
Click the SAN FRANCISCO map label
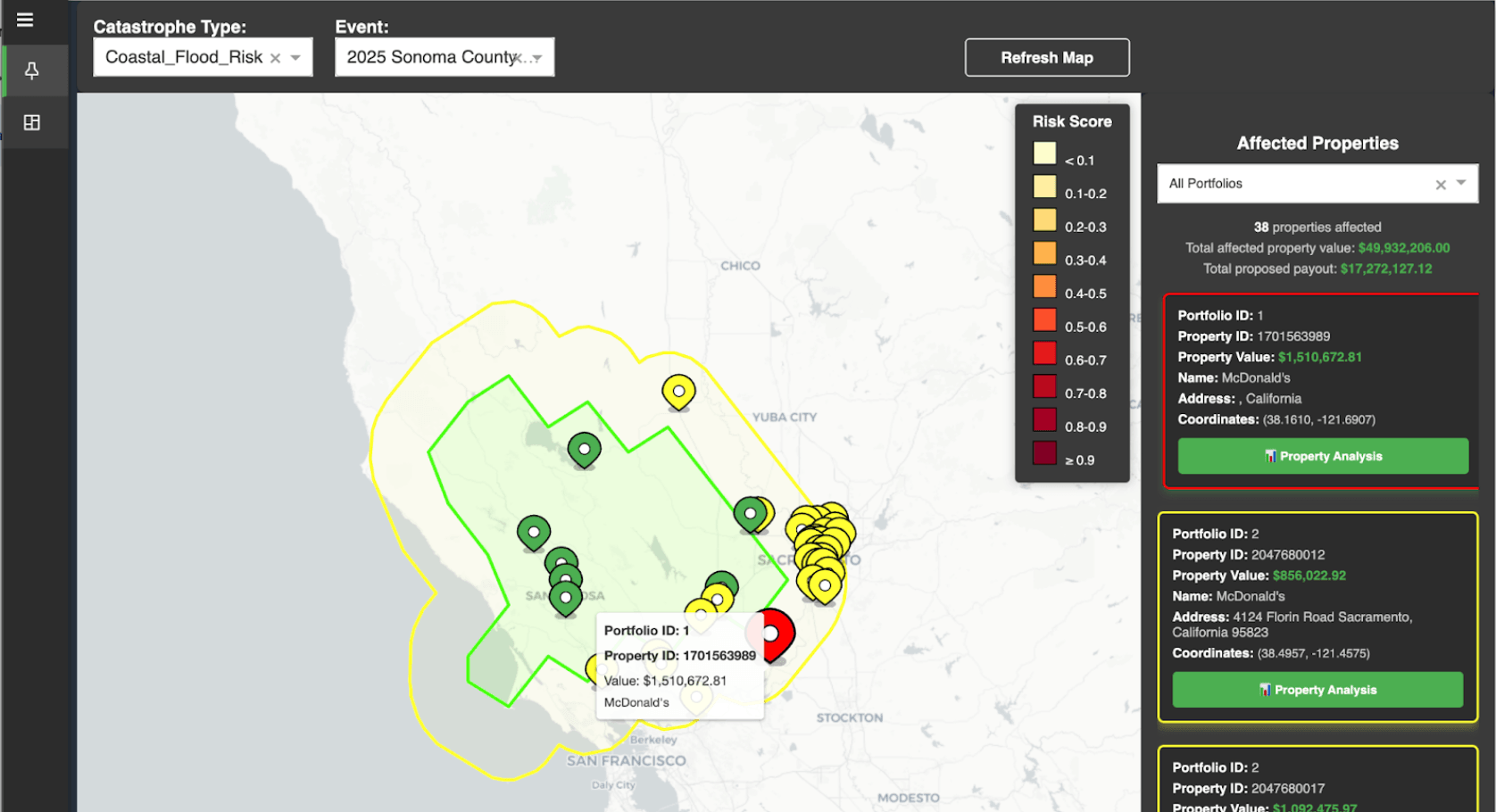(627, 761)
